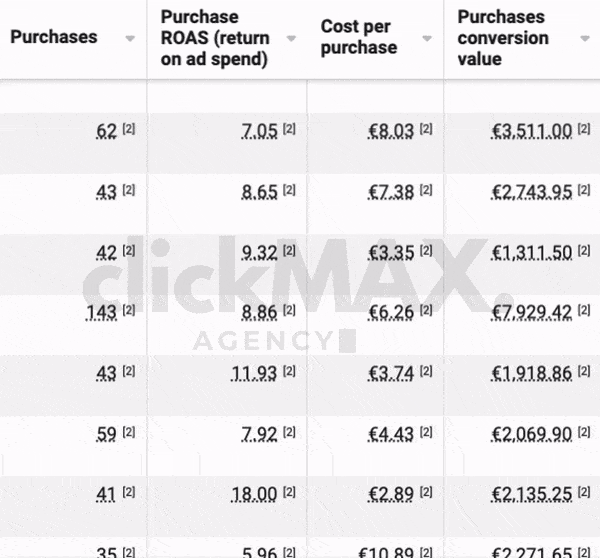Image resolution: width=600 pixels, height=558 pixels.
Task: Click the €7,929.42 conversion value
Action: (532, 312)
